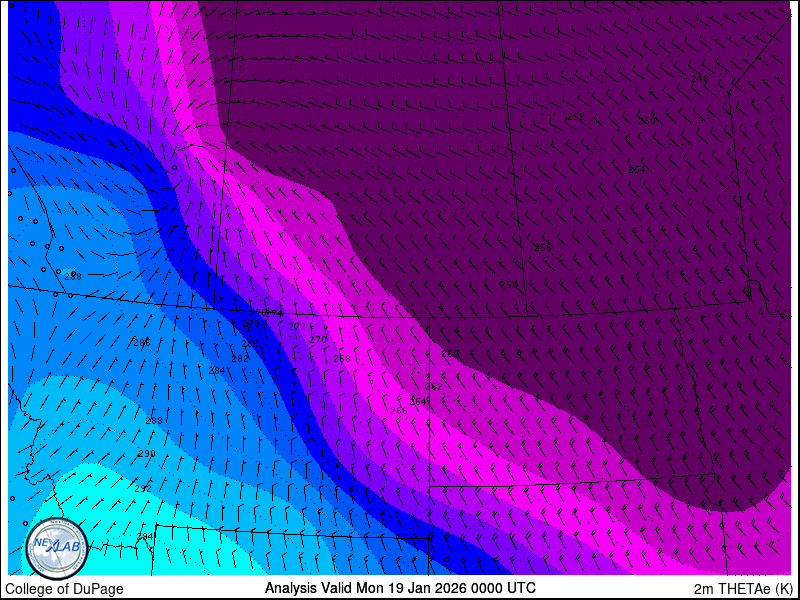Click the 272 contour label
The width and height of the screenshot is (800, 600).
[297, 327]
